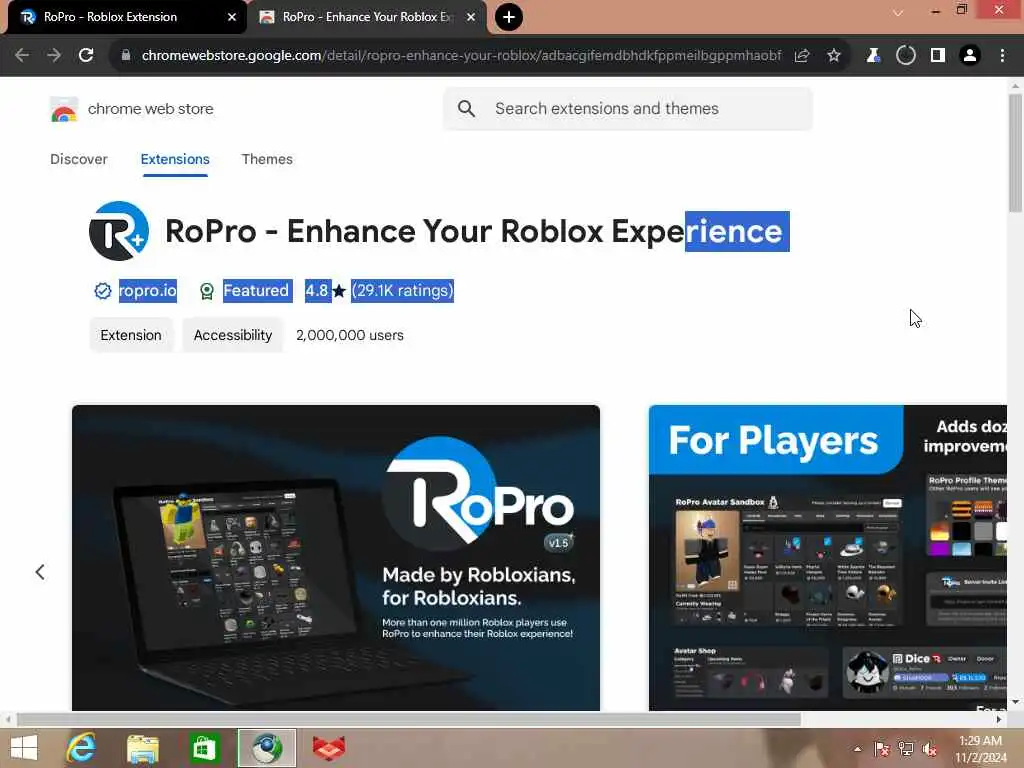Open the RoPro Made by Robloxians screenshot

[336, 558]
